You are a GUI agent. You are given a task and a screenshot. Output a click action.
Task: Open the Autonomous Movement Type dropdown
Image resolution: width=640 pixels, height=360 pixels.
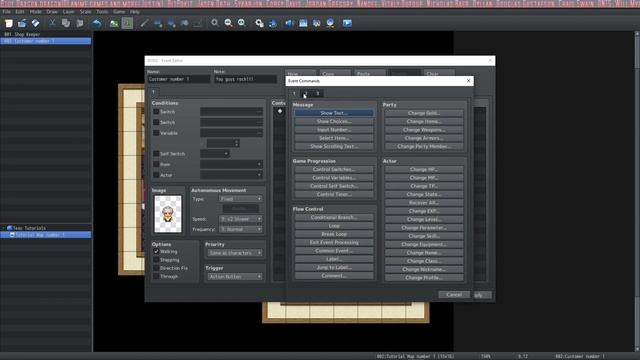coord(241,199)
